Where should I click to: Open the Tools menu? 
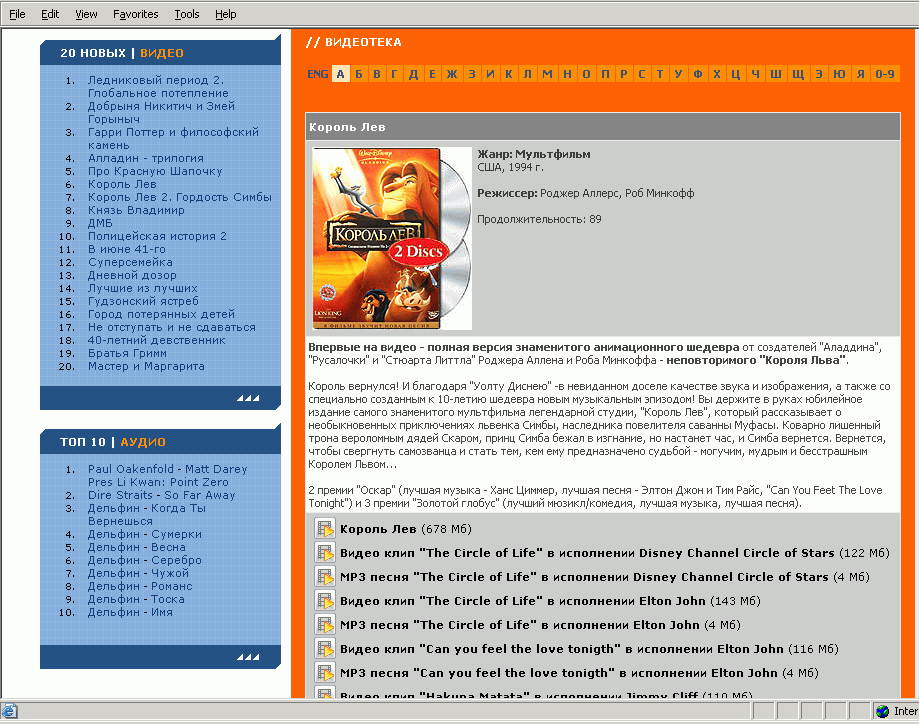coord(186,14)
